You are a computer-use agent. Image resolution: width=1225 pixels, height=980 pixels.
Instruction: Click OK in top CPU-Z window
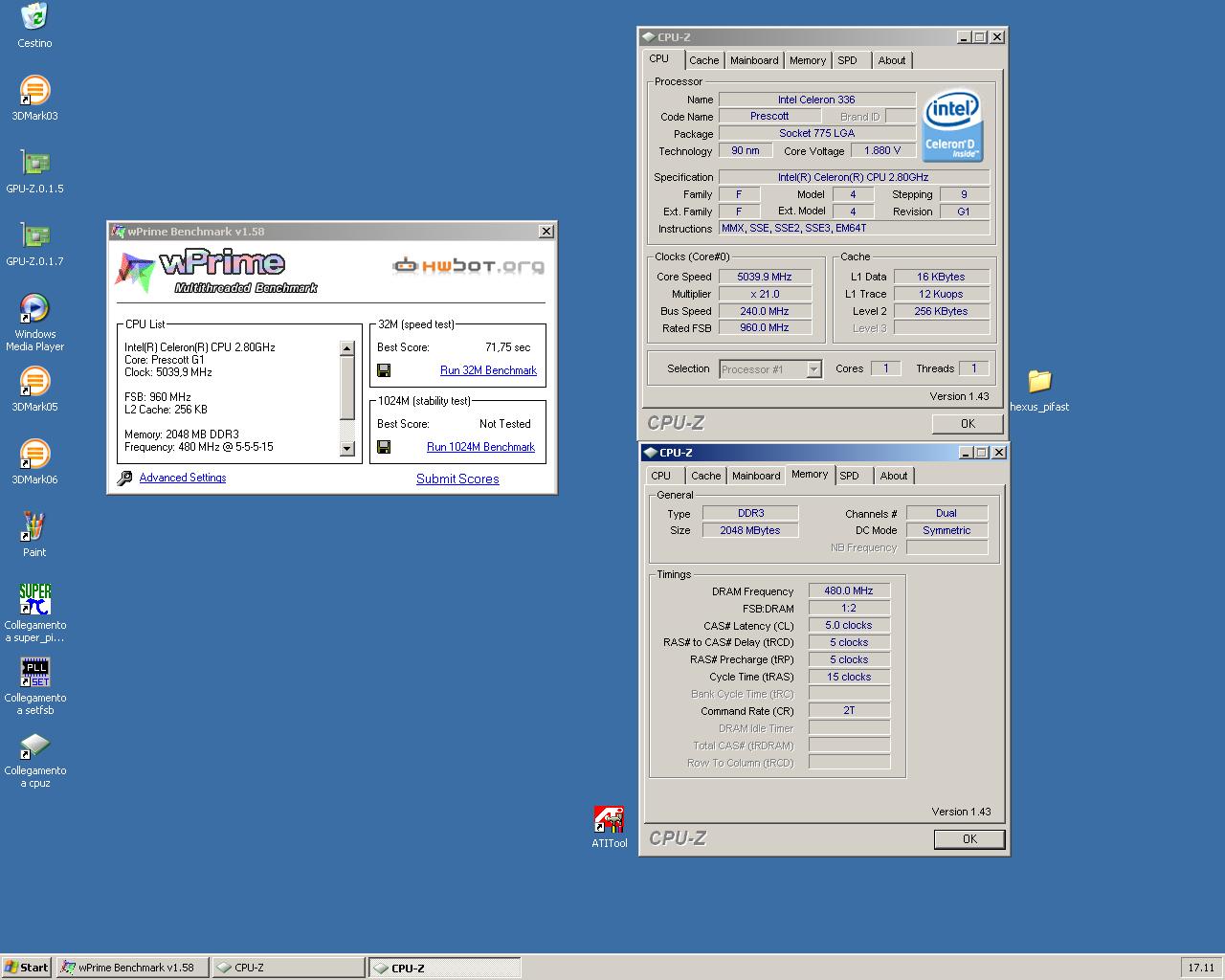(x=968, y=423)
